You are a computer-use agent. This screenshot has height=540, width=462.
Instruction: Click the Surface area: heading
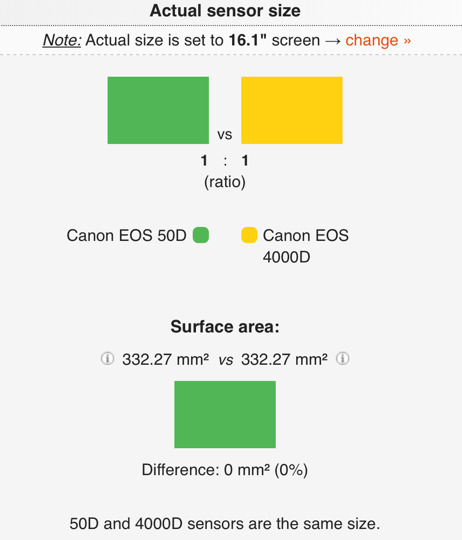tap(225, 326)
